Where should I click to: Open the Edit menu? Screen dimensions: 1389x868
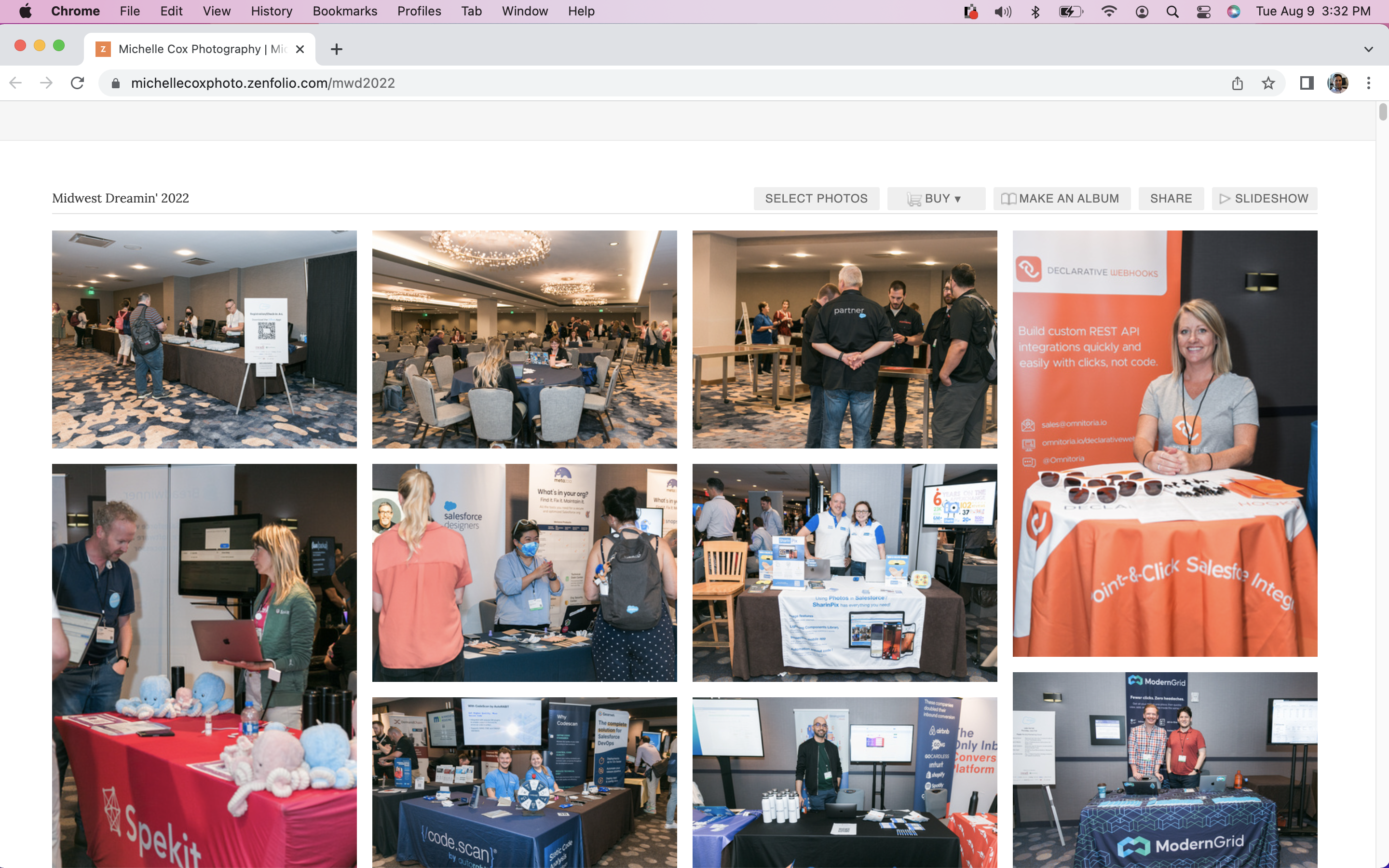171,12
